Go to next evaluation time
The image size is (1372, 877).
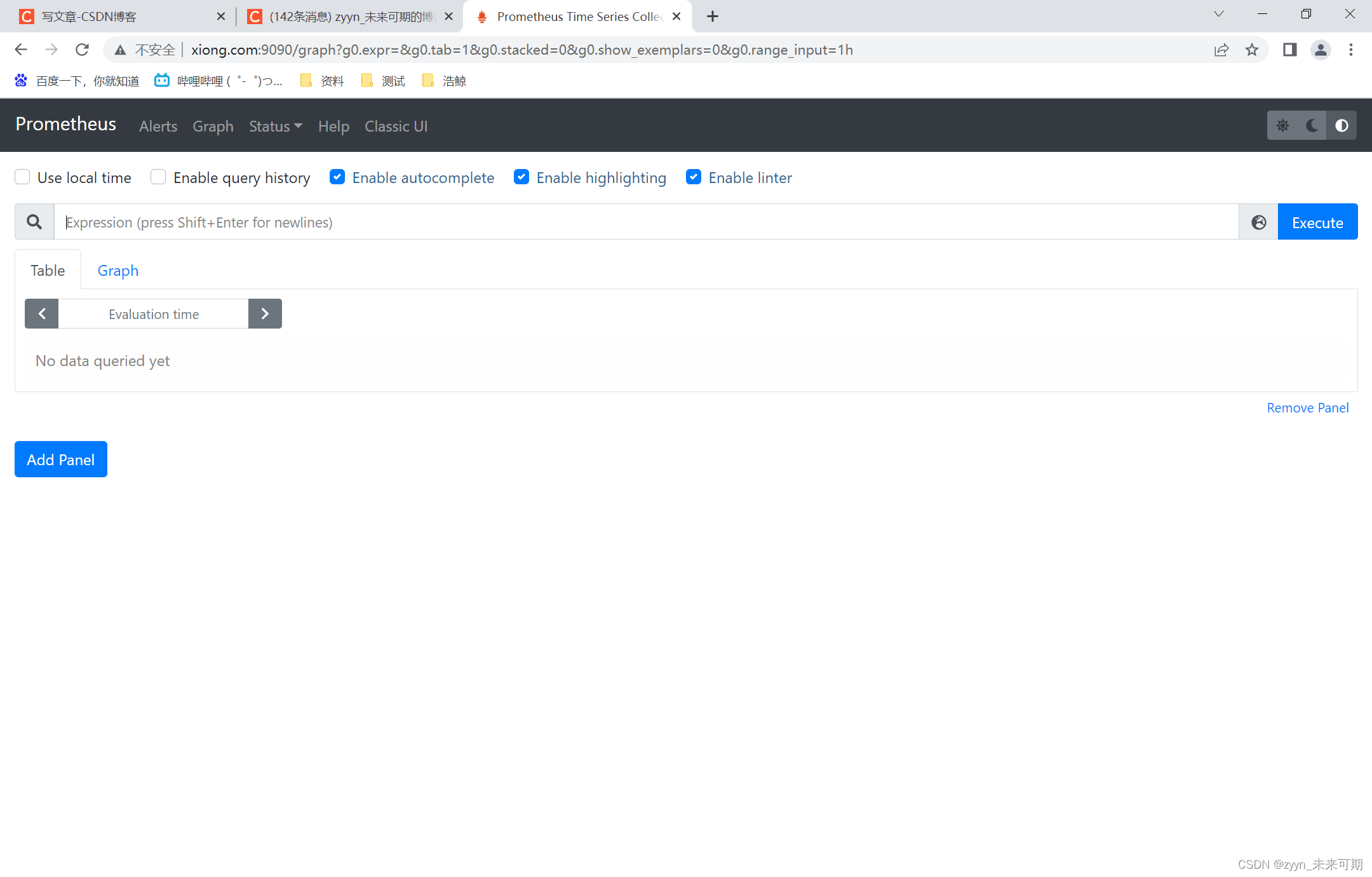point(265,314)
